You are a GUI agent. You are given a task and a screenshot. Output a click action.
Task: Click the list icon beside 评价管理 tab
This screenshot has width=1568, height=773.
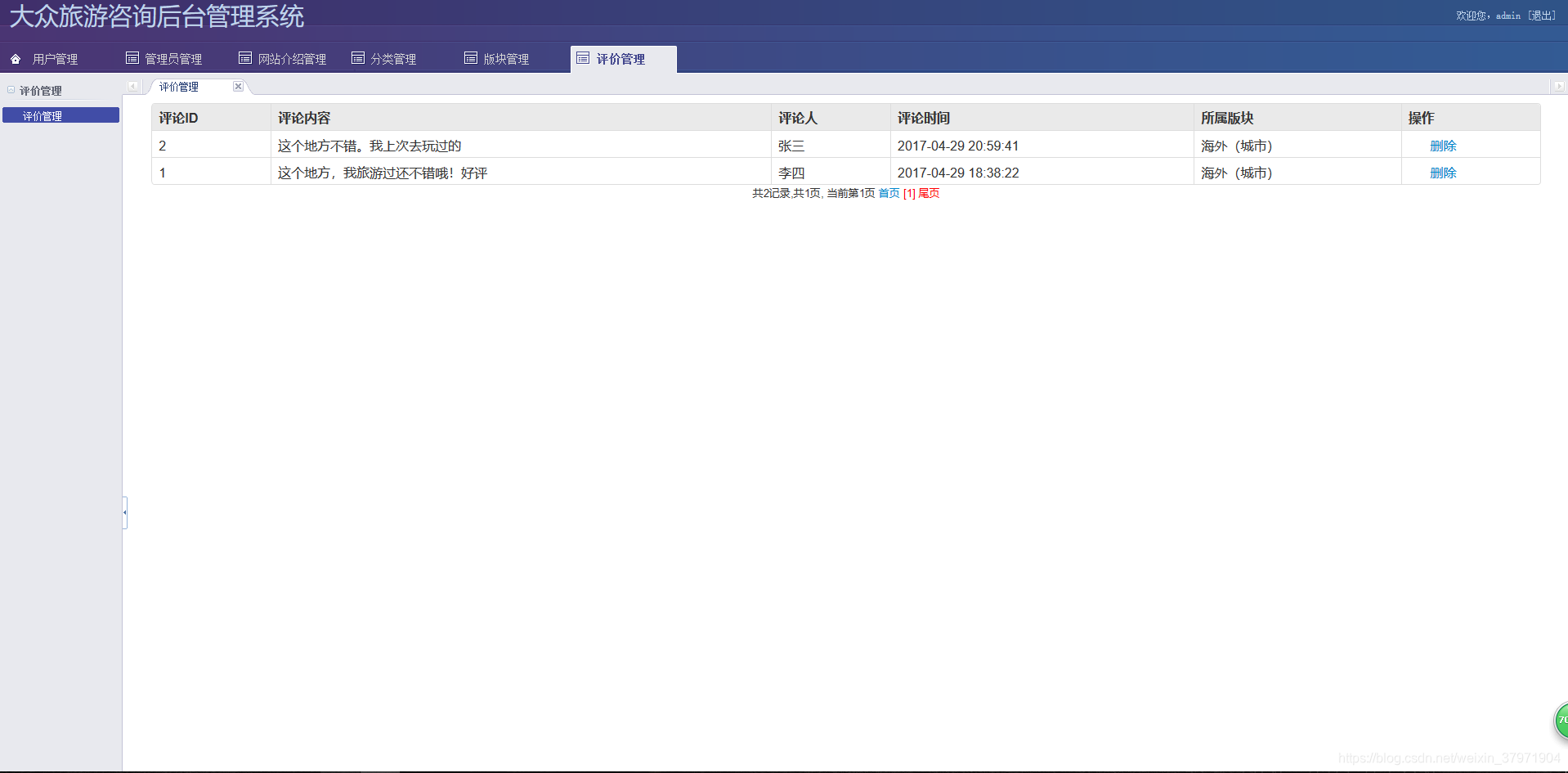tap(583, 58)
